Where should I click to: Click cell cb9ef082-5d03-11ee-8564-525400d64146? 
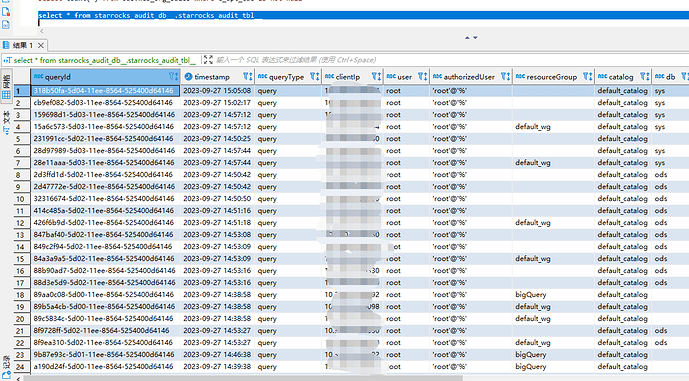click(x=105, y=102)
